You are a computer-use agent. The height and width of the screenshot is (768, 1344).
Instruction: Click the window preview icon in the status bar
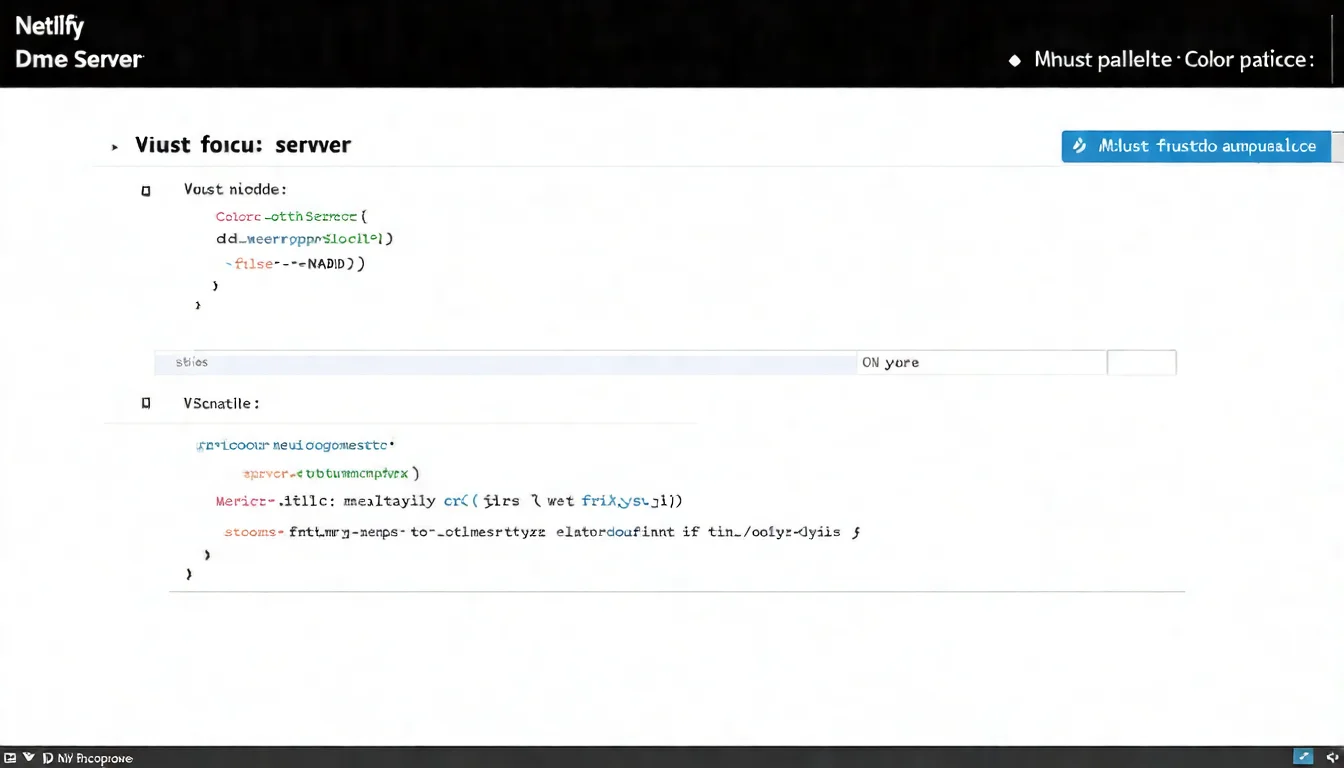pyautogui.click(x=11, y=757)
